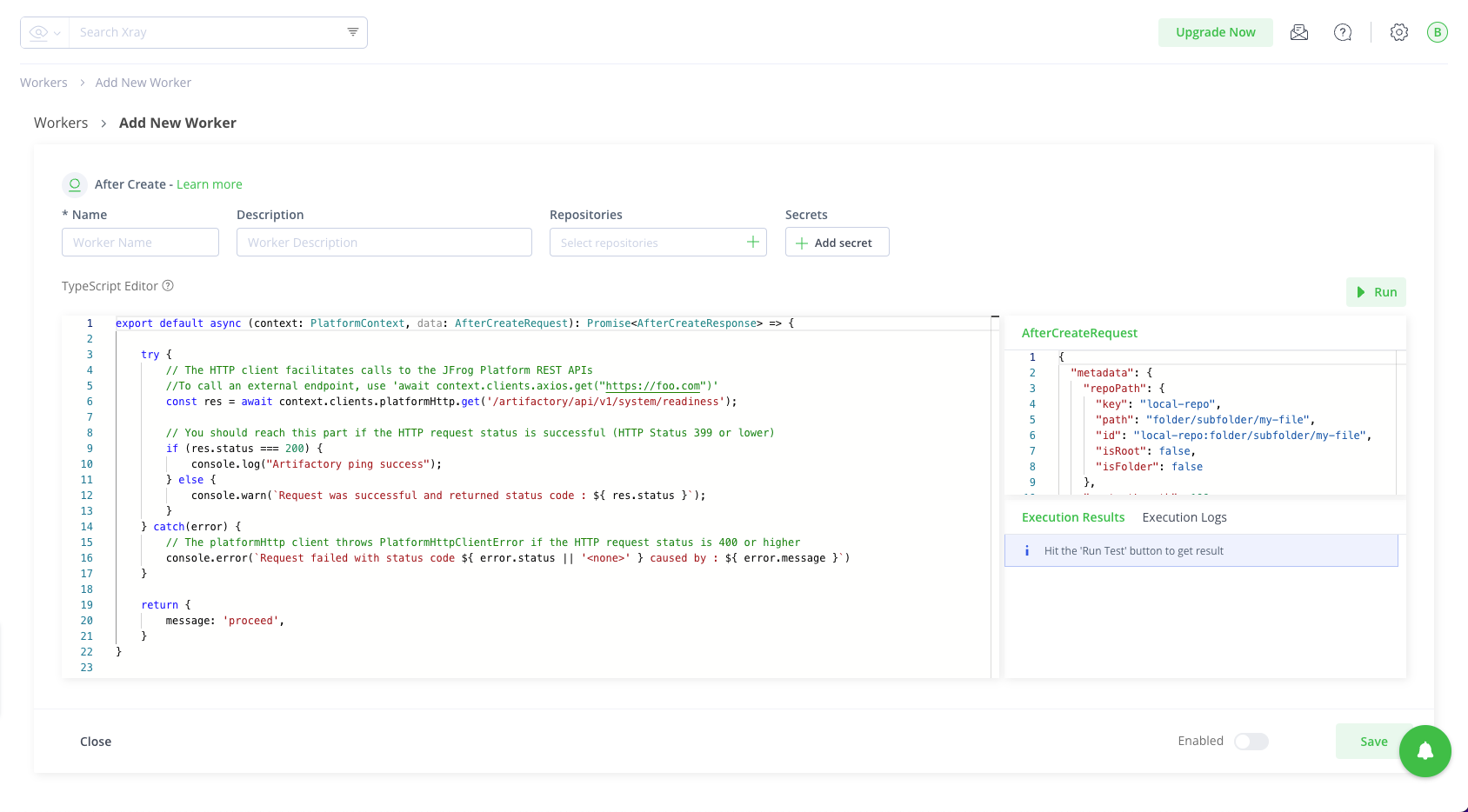The width and height of the screenshot is (1468, 812).
Task: Open user profile avatar B
Action: [1437, 32]
